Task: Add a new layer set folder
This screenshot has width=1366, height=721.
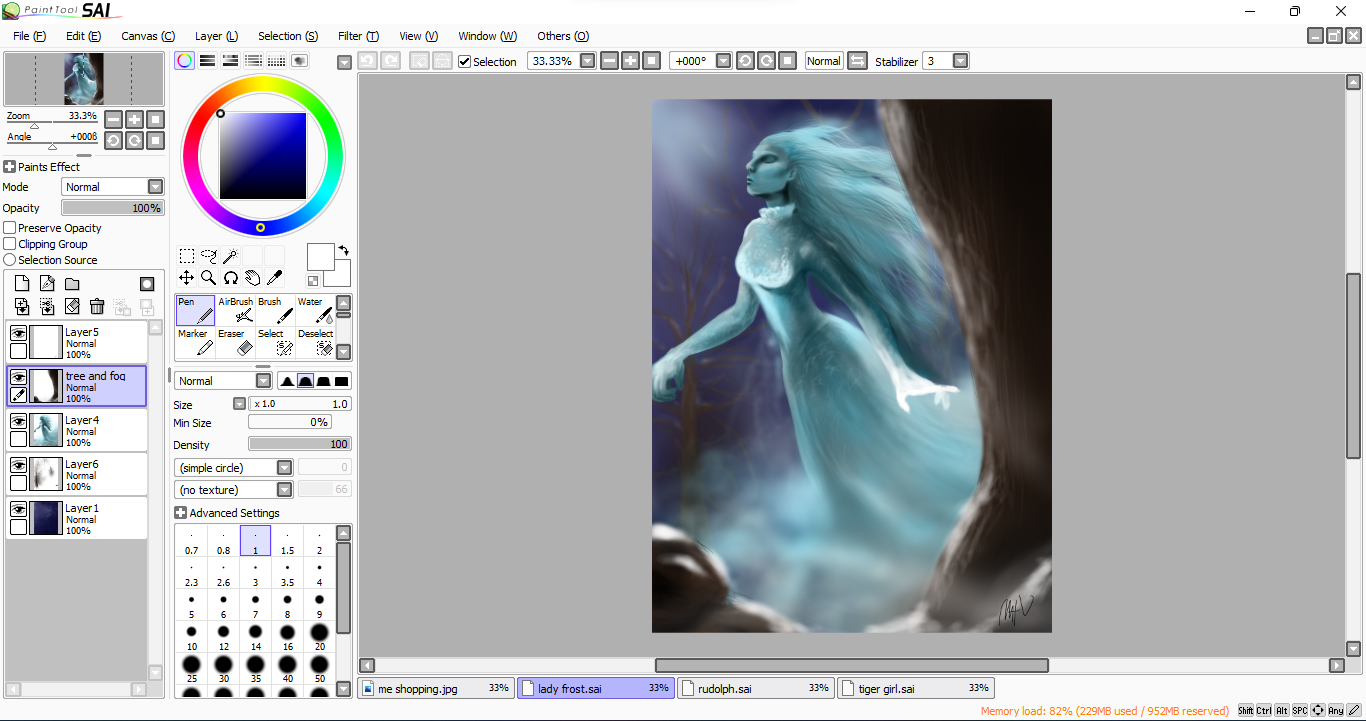Action: pos(72,284)
